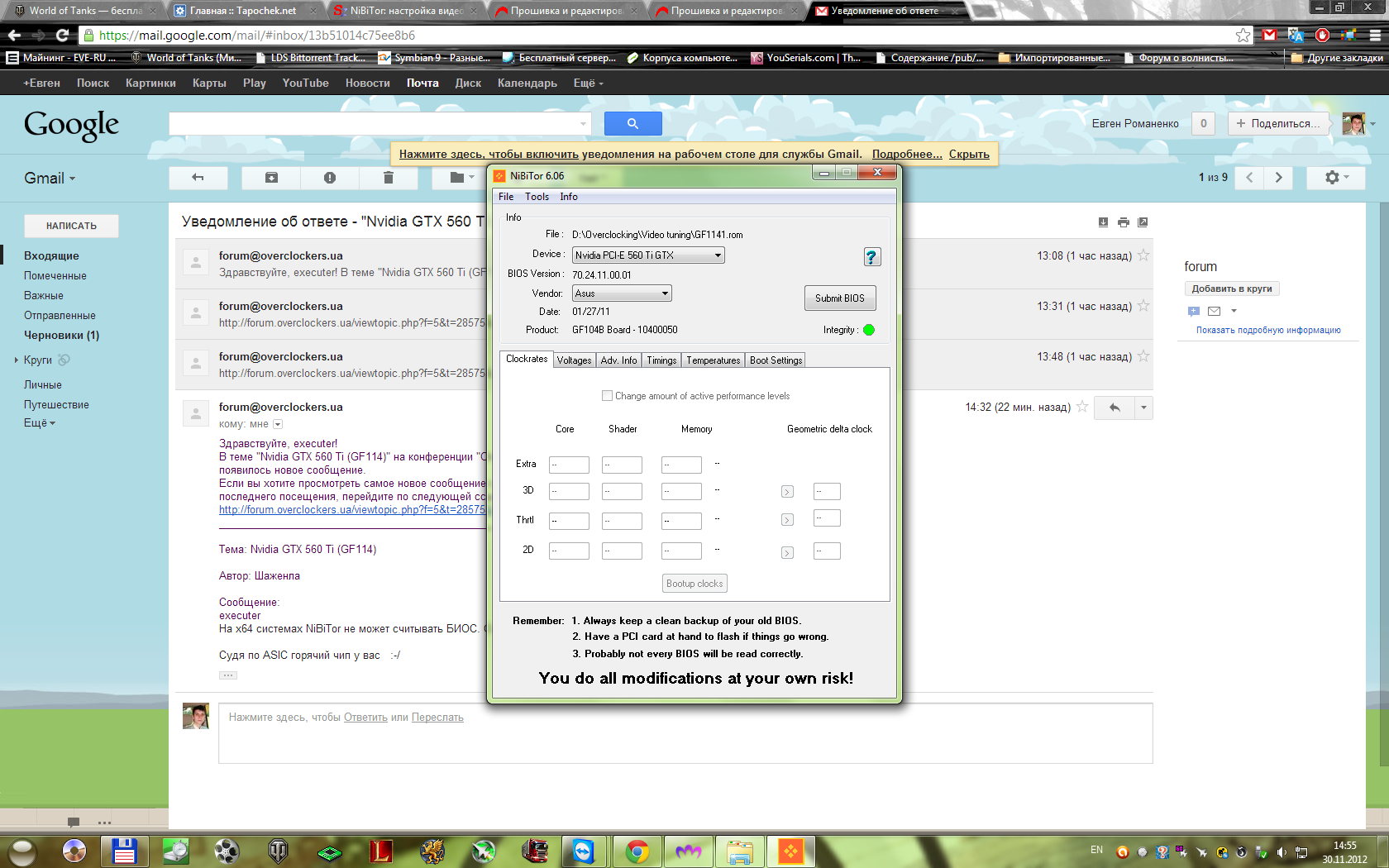Click the print all icon above message
Image resolution: width=1389 pixels, height=868 pixels.
click(x=1123, y=222)
